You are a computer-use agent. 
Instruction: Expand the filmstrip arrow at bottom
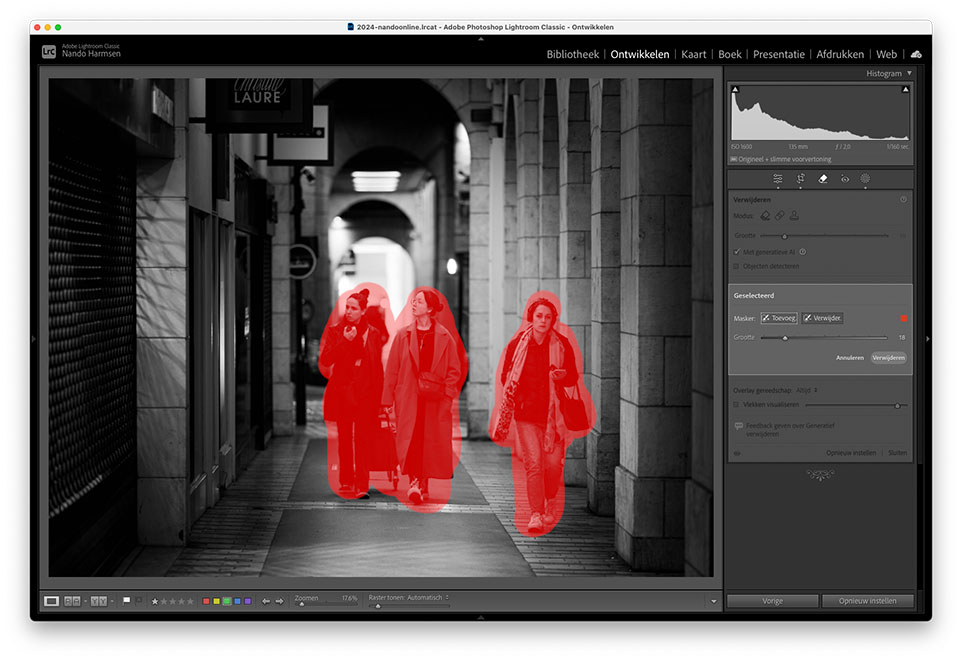(481, 617)
